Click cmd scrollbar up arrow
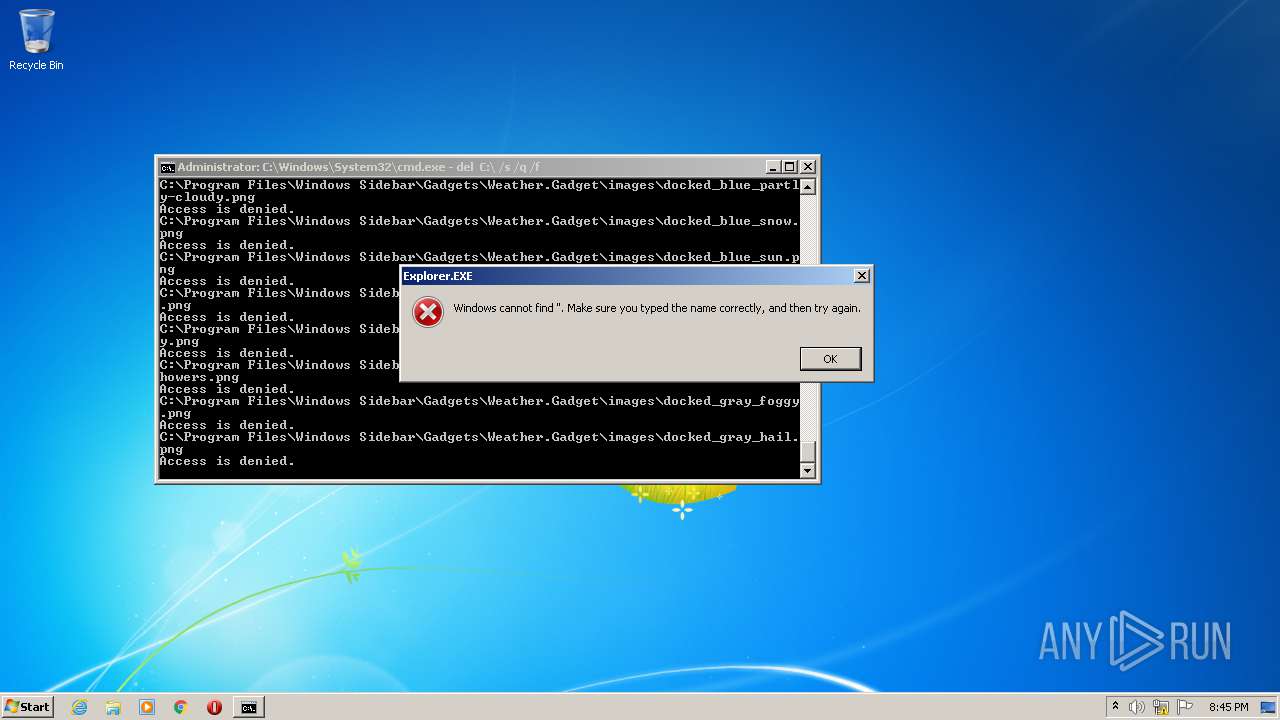 pyautogui.click(x=808, y=186)
